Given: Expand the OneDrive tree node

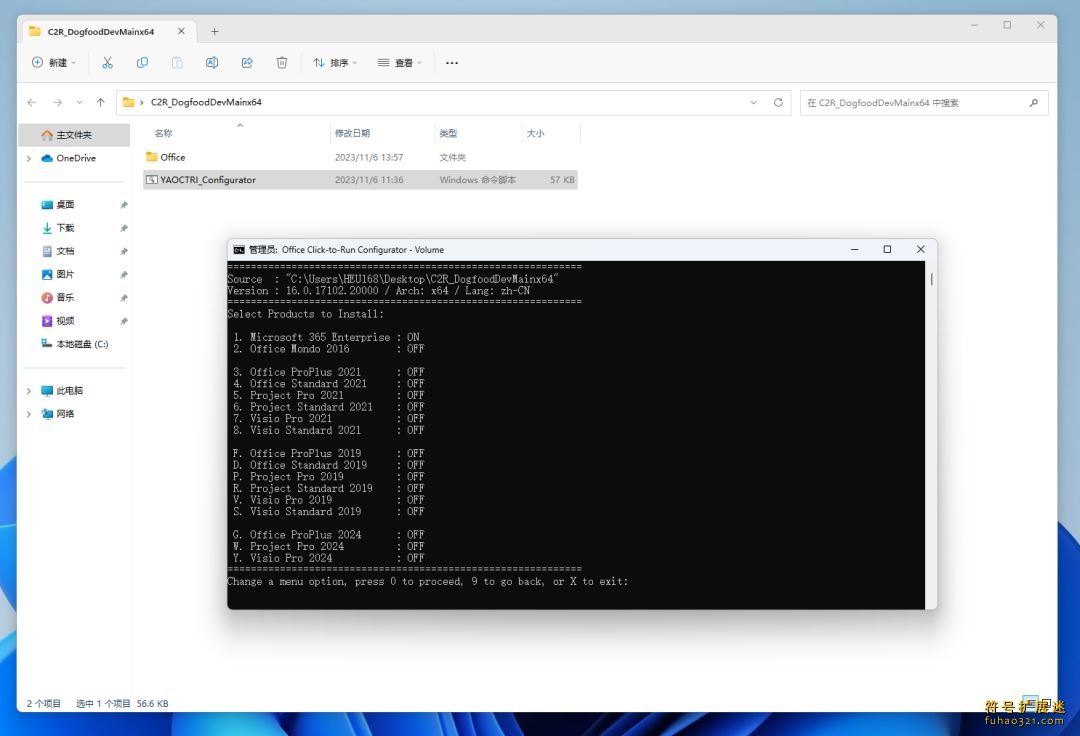Looking at the screenshot, I should [29, 158].
